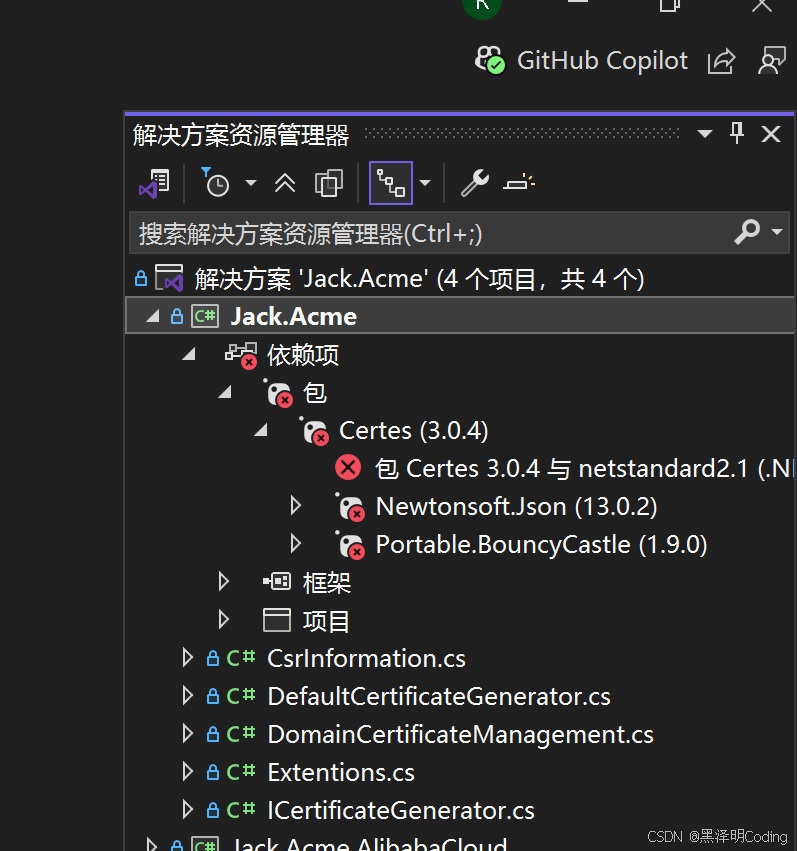Open search options dropdown arrow
Viewport: 797px width, 851px height.
point(776,232)
